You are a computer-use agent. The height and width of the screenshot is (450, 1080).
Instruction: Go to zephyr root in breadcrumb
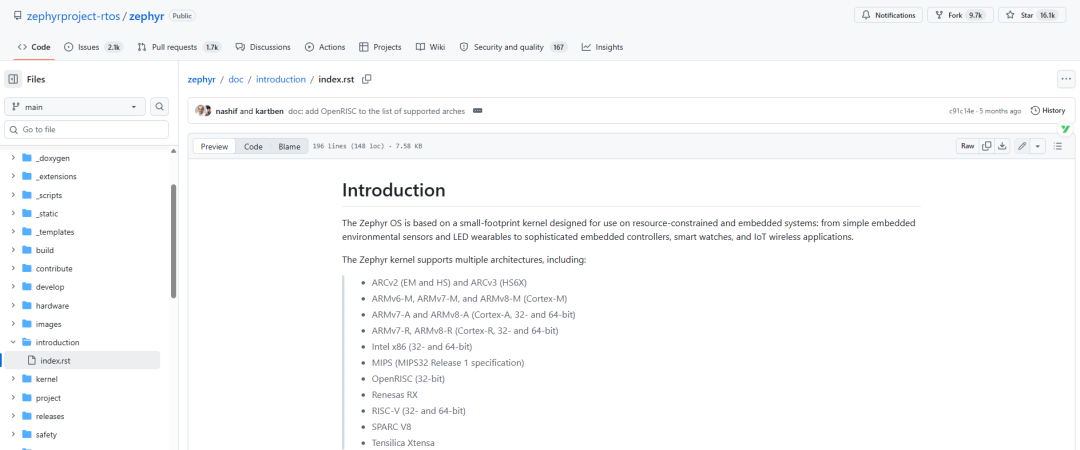click(x=201, y=79)
